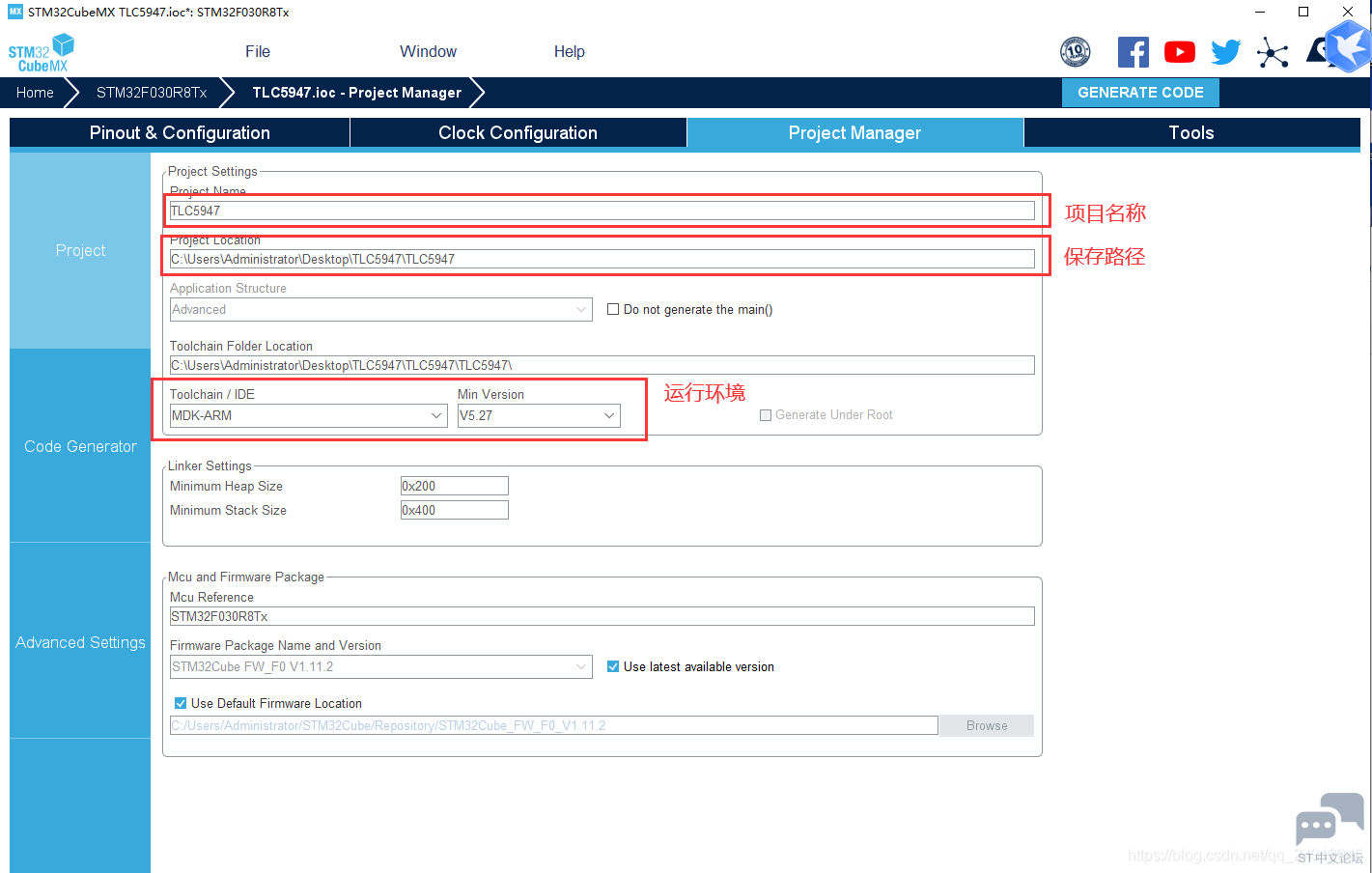Viewport: 1372px width, 873px height.
Task: Switch to the Tools tab
Action: pos(1192,133)
